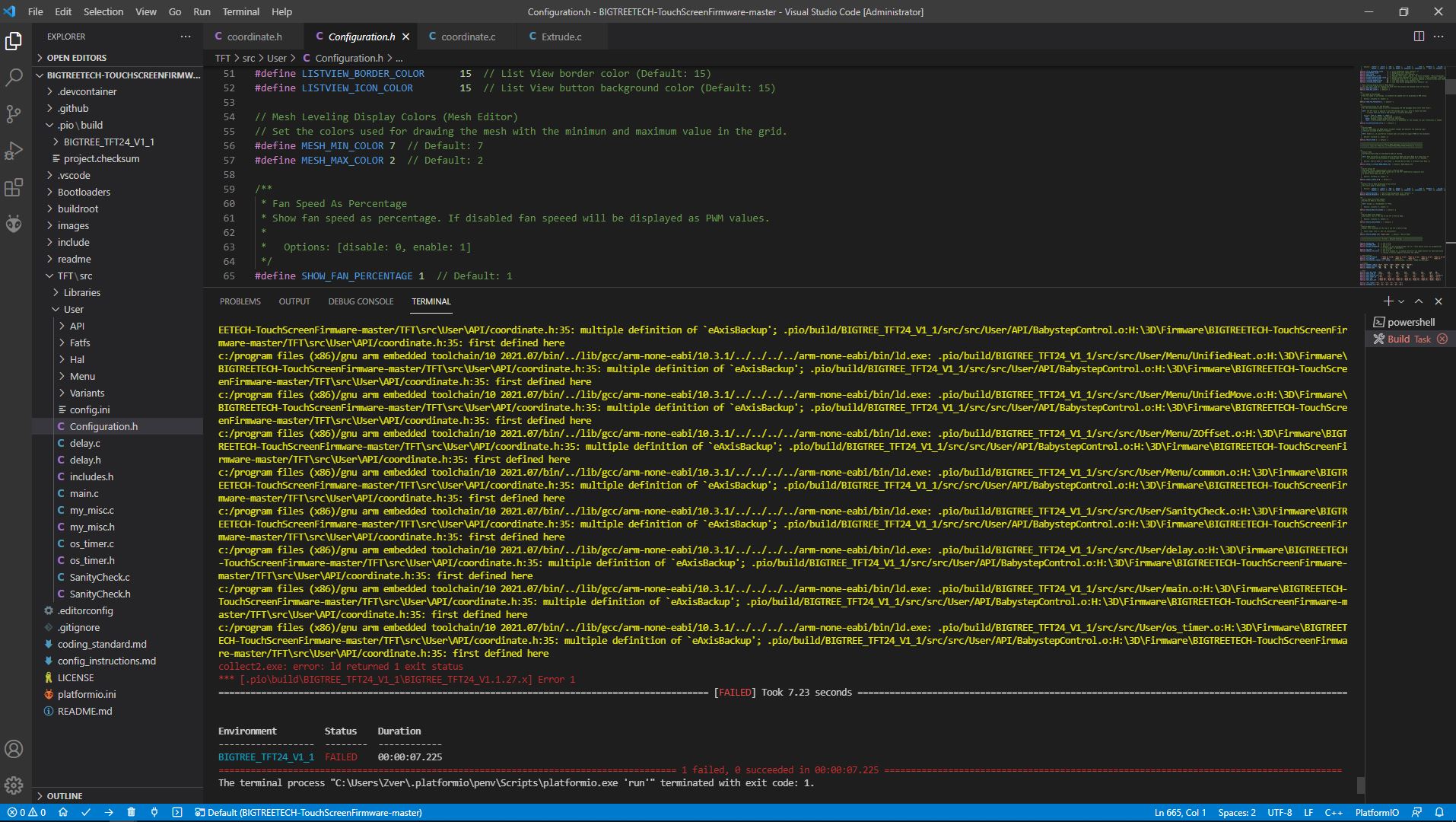Open the Extensions view
Screen dimensions: 1456x822
tap(14, 188)
